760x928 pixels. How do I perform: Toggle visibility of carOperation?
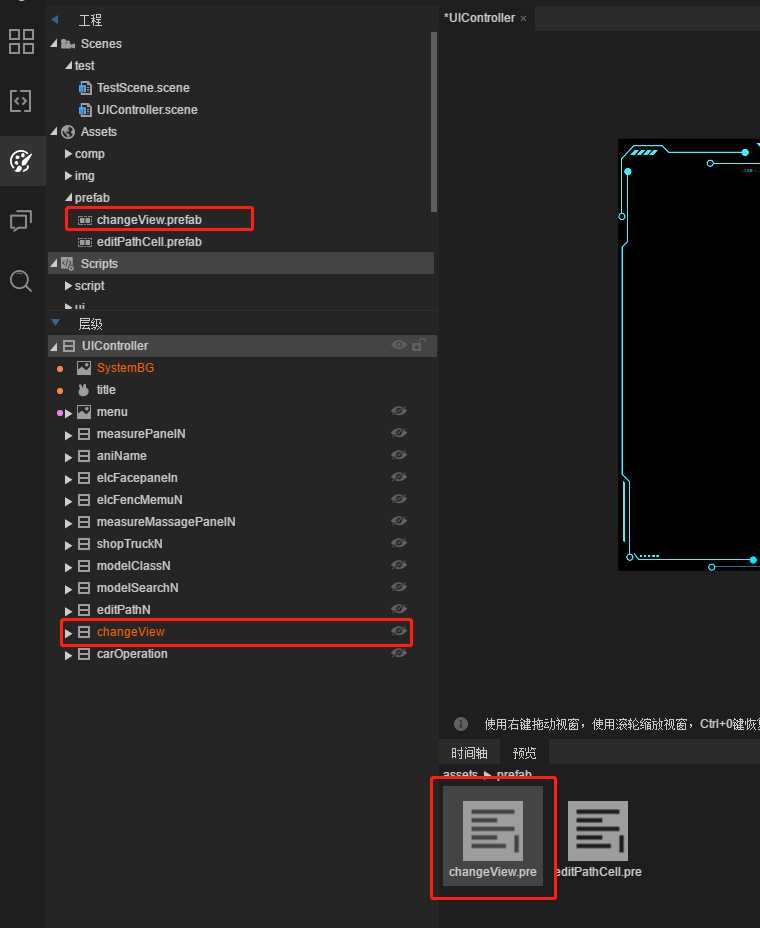point(399,652)
